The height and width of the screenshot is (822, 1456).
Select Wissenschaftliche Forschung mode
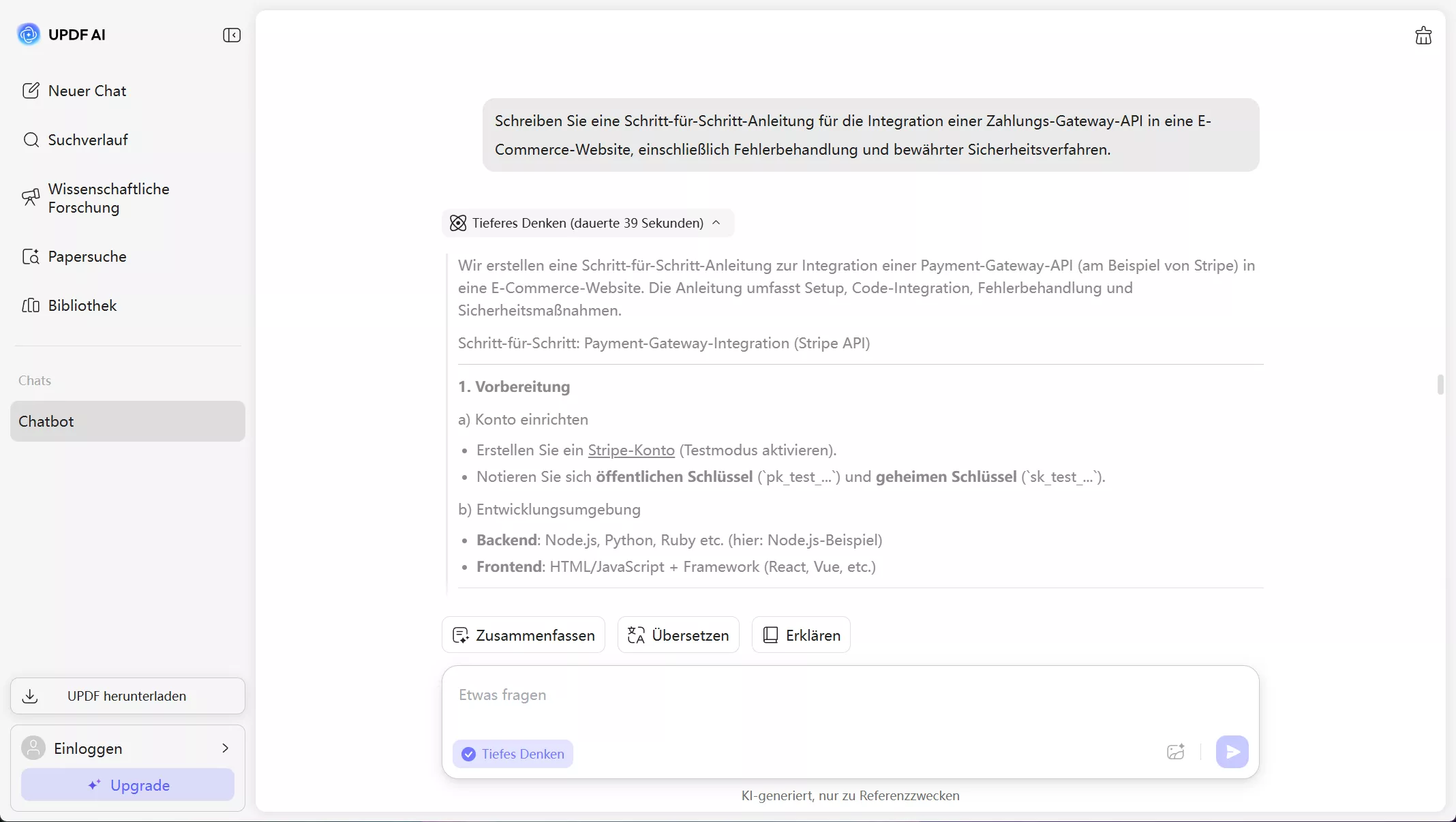[108, 198]
